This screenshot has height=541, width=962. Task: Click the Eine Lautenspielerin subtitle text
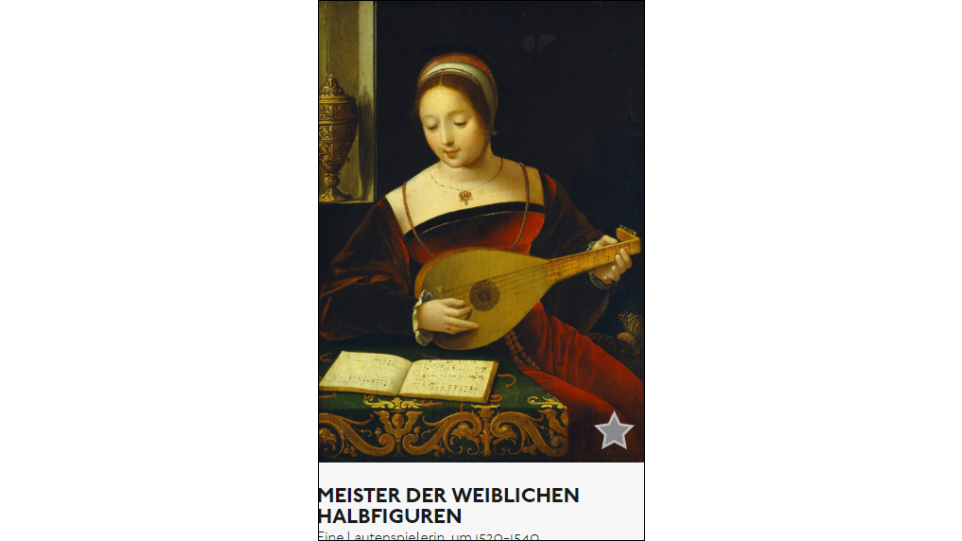coord(429,535)
